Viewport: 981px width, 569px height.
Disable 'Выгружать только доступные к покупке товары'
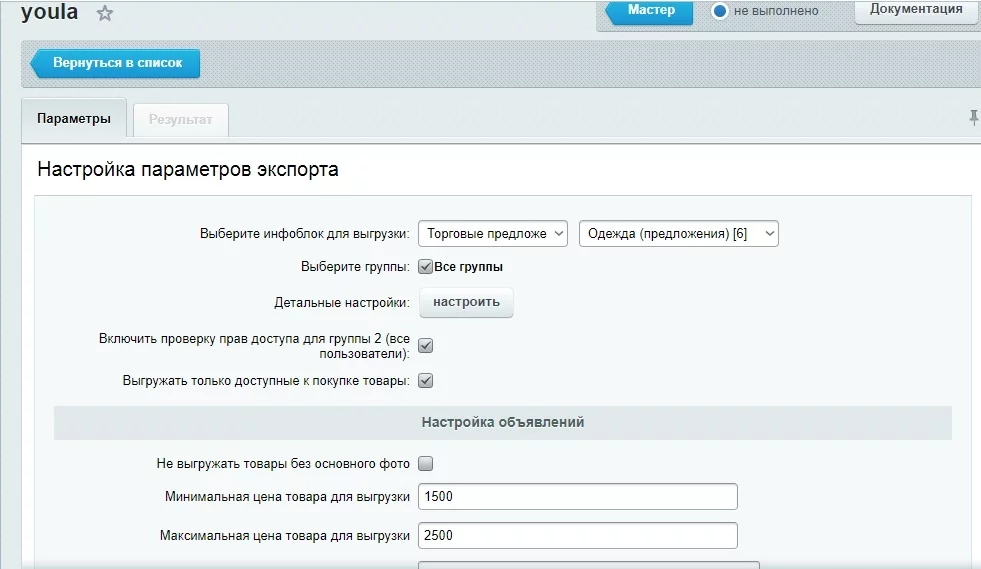[425, 381]
